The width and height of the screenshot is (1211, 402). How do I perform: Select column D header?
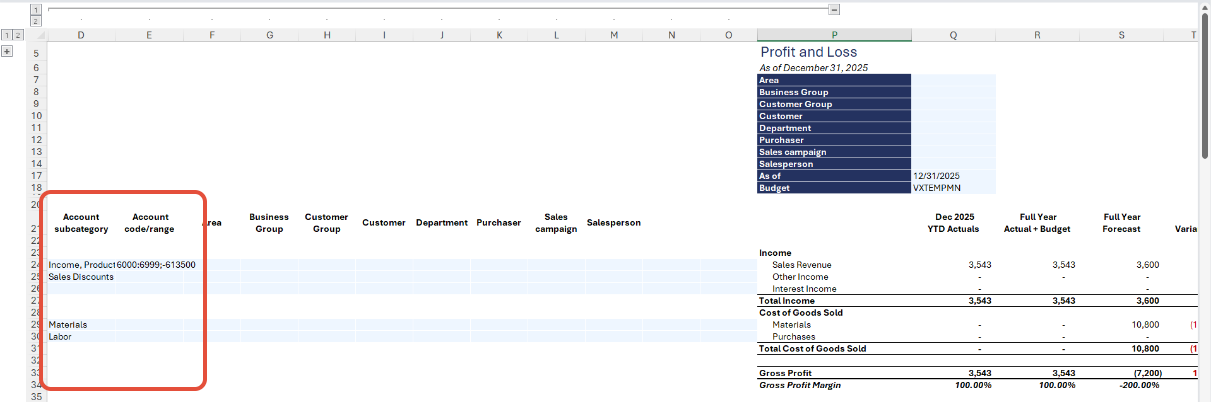(80, 35)
